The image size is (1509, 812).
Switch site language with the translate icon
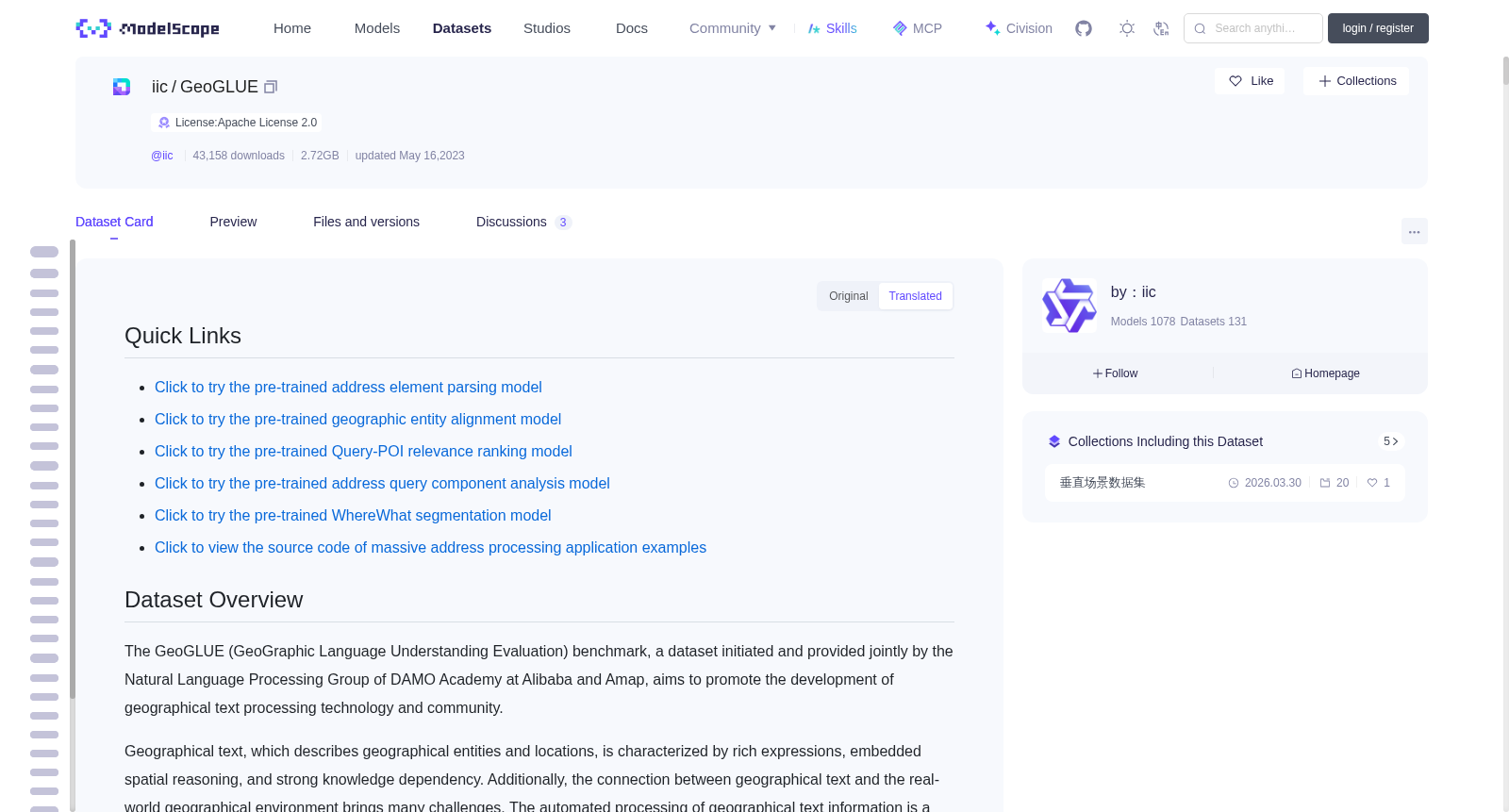coord(1161,28)
